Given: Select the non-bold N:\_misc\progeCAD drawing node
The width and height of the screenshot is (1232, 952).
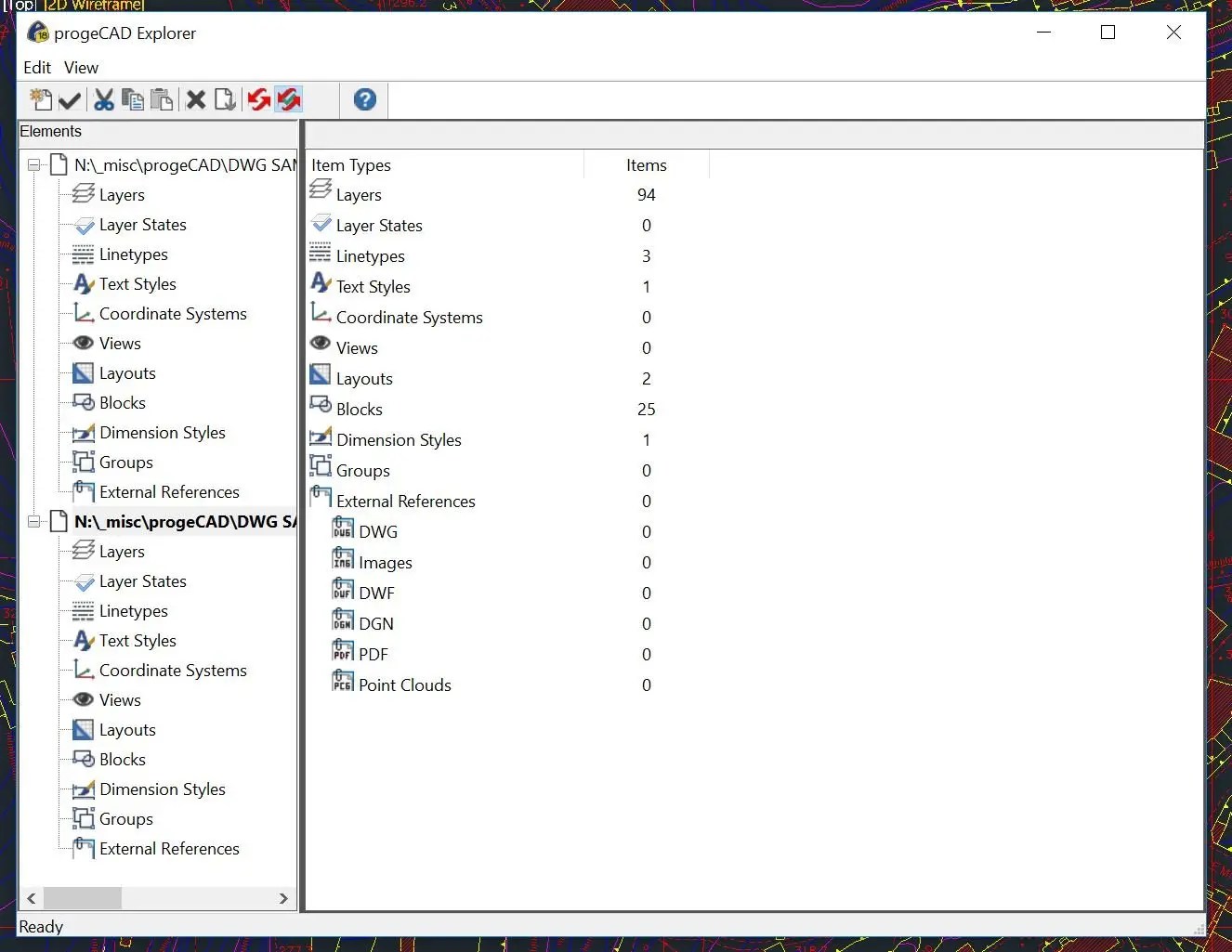Looking at the screenshot, I should (185, 165).
